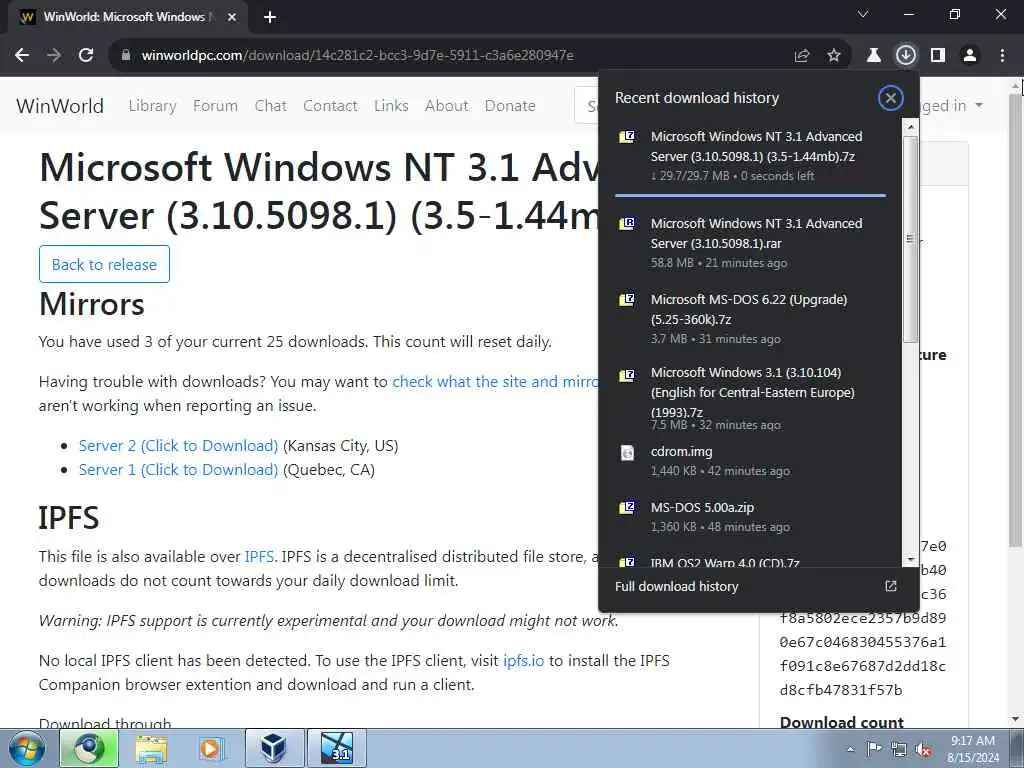This screenshot has height=768, width=1024.
Task: Open the Chat nav item
Action: [x=271, y=106]
